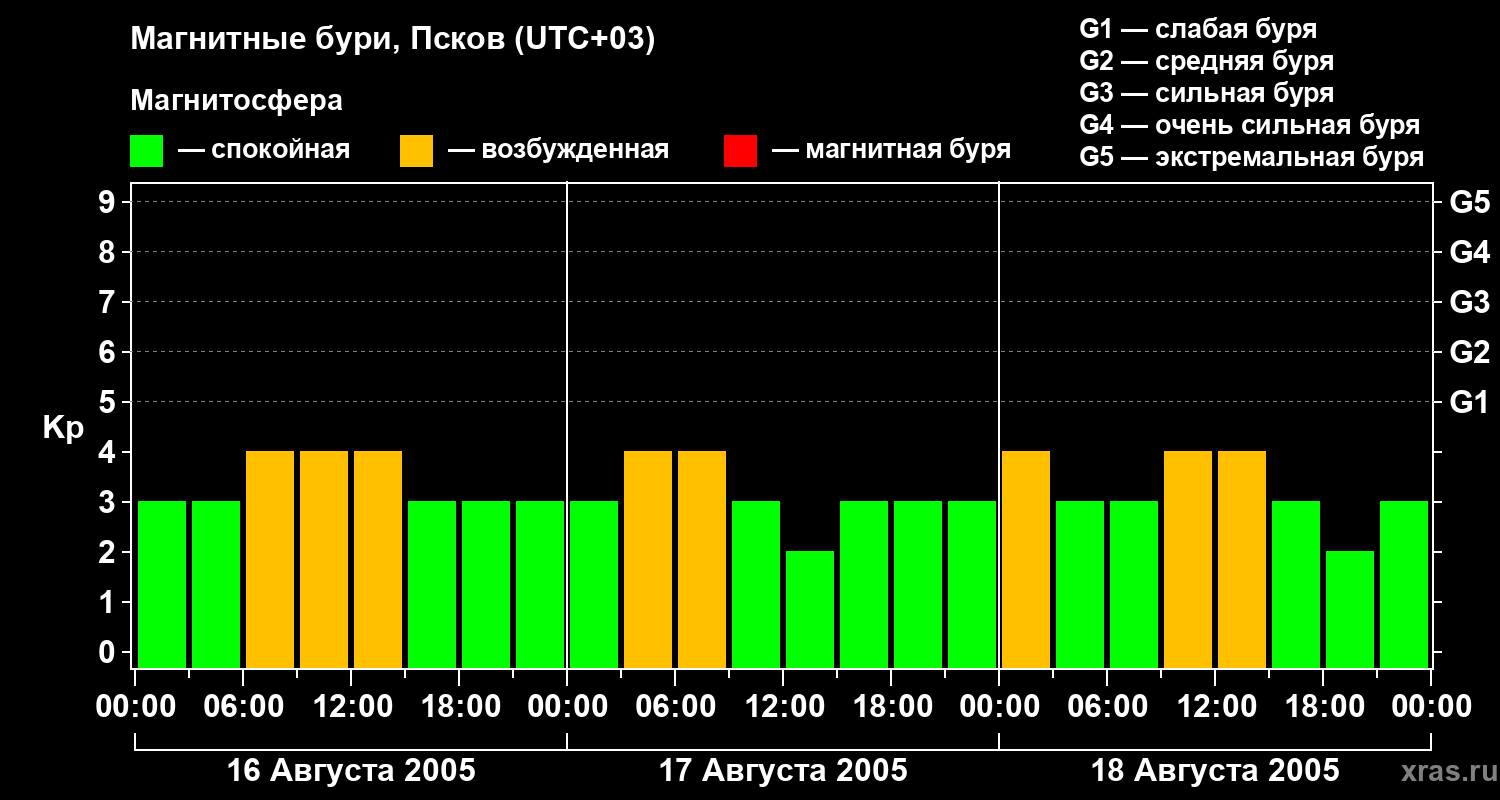Click the Kp axis label
Screen dimensions: 1500x800
pos(63,428)
